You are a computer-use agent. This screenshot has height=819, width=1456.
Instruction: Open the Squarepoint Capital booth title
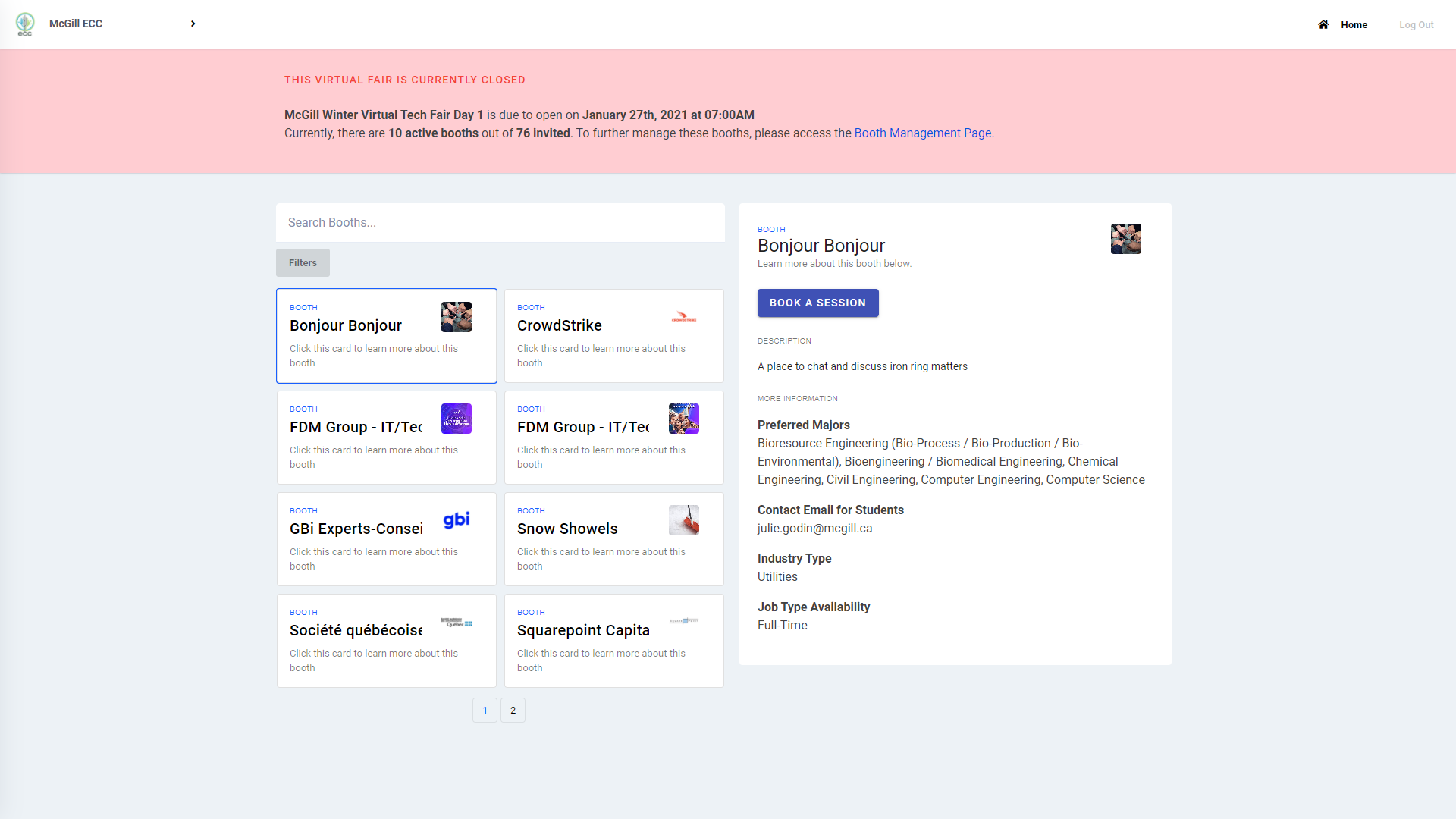point(583,630)
